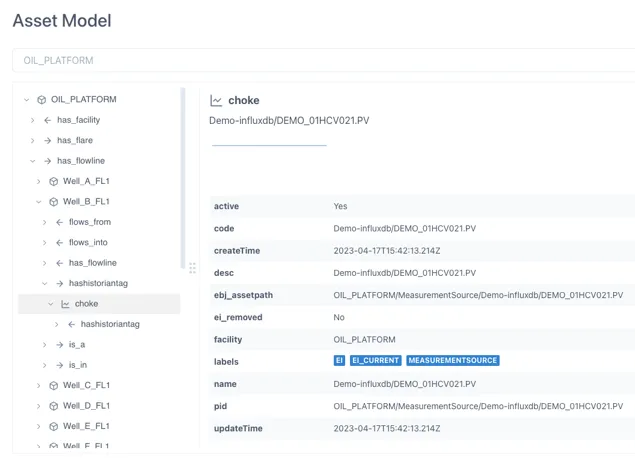Click the ei_removed value No
The image size is (635, 458).
(x=339, y=317)
